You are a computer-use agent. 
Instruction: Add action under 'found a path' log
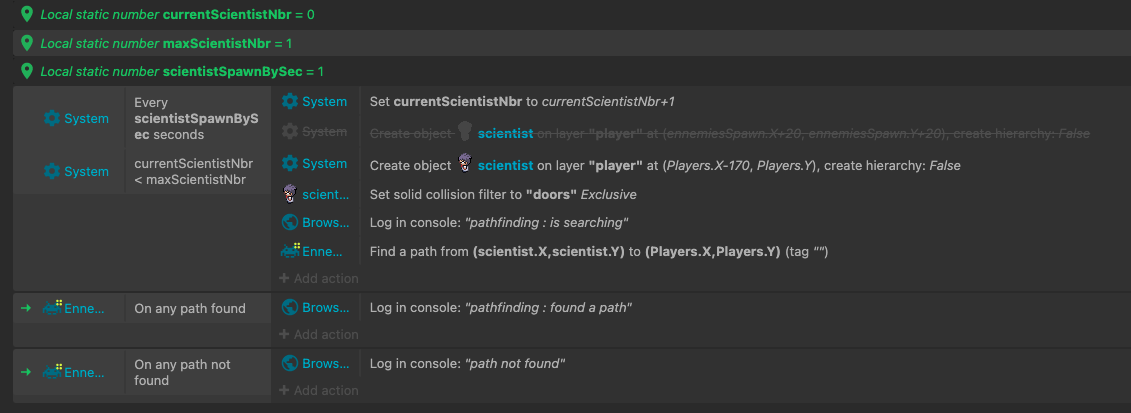click(x=318, y=334)
